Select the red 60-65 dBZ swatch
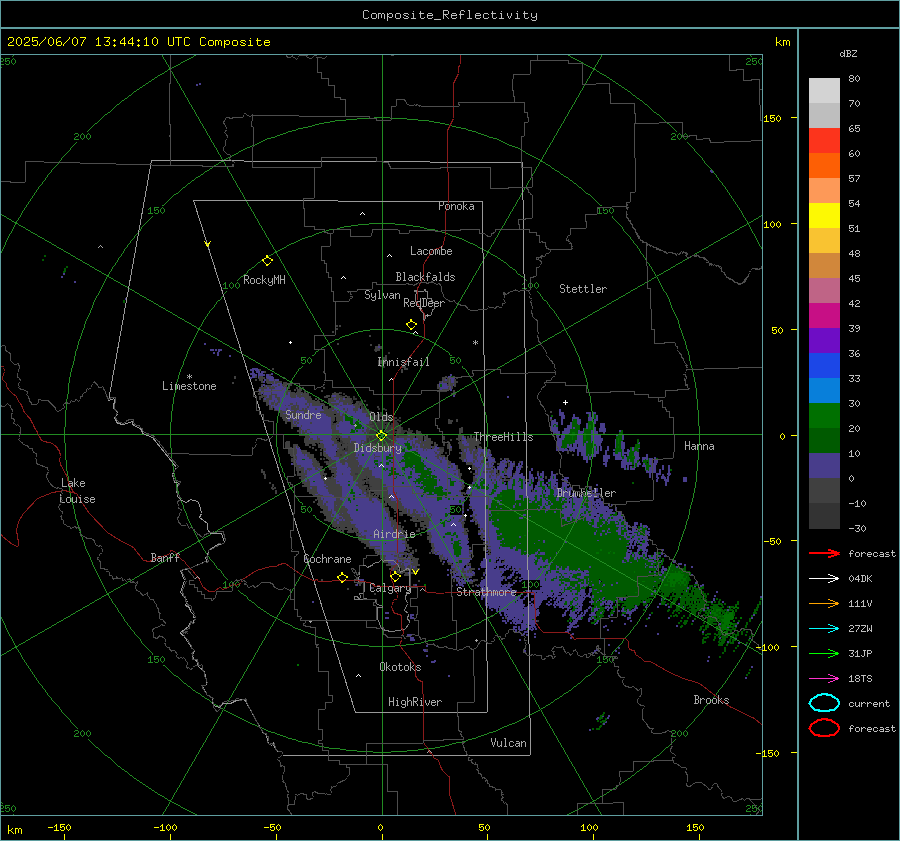Screen dimensions: 900x841 [x=824, y=141]
